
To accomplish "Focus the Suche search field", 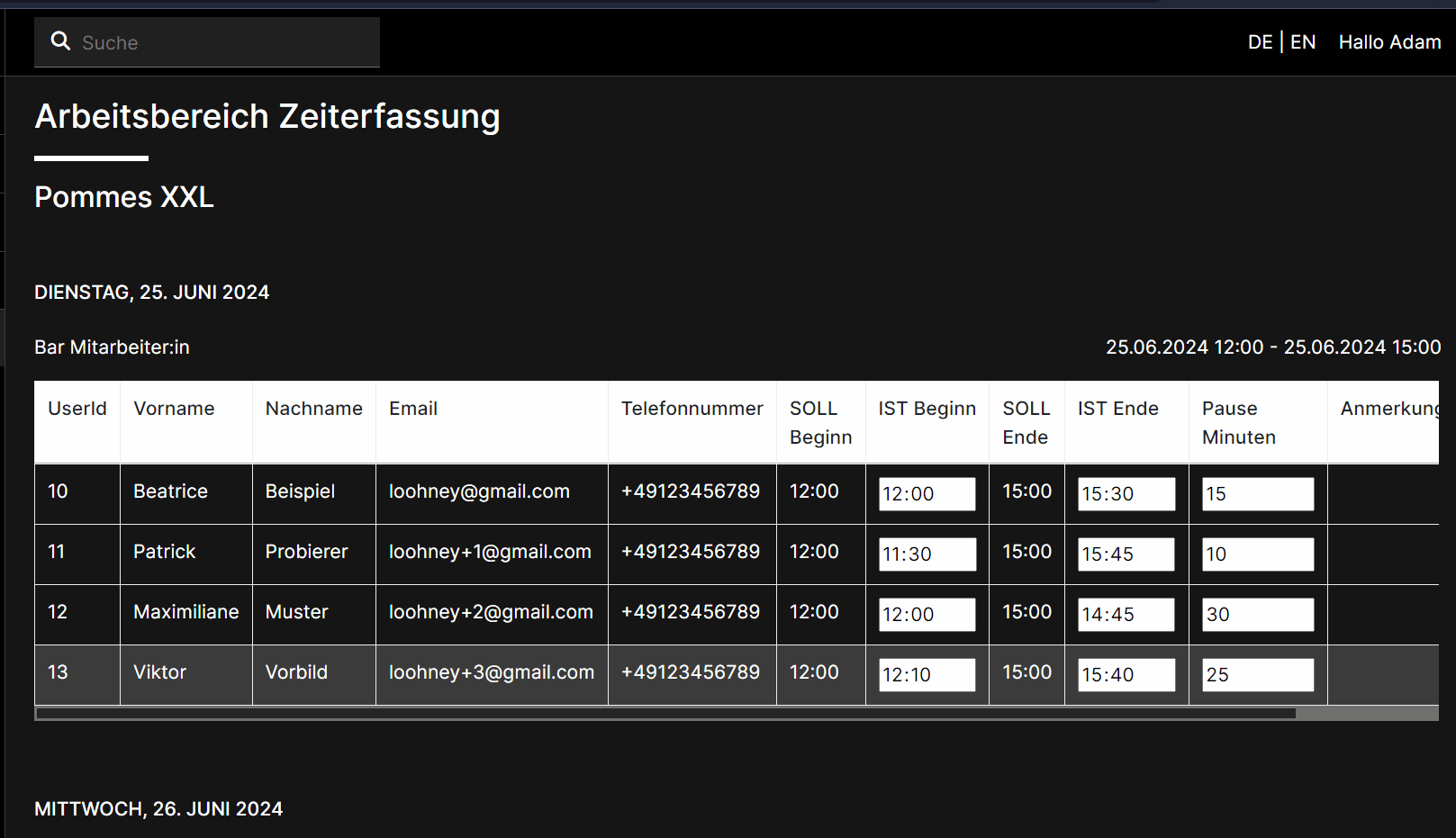I will [x=225, y=42].
